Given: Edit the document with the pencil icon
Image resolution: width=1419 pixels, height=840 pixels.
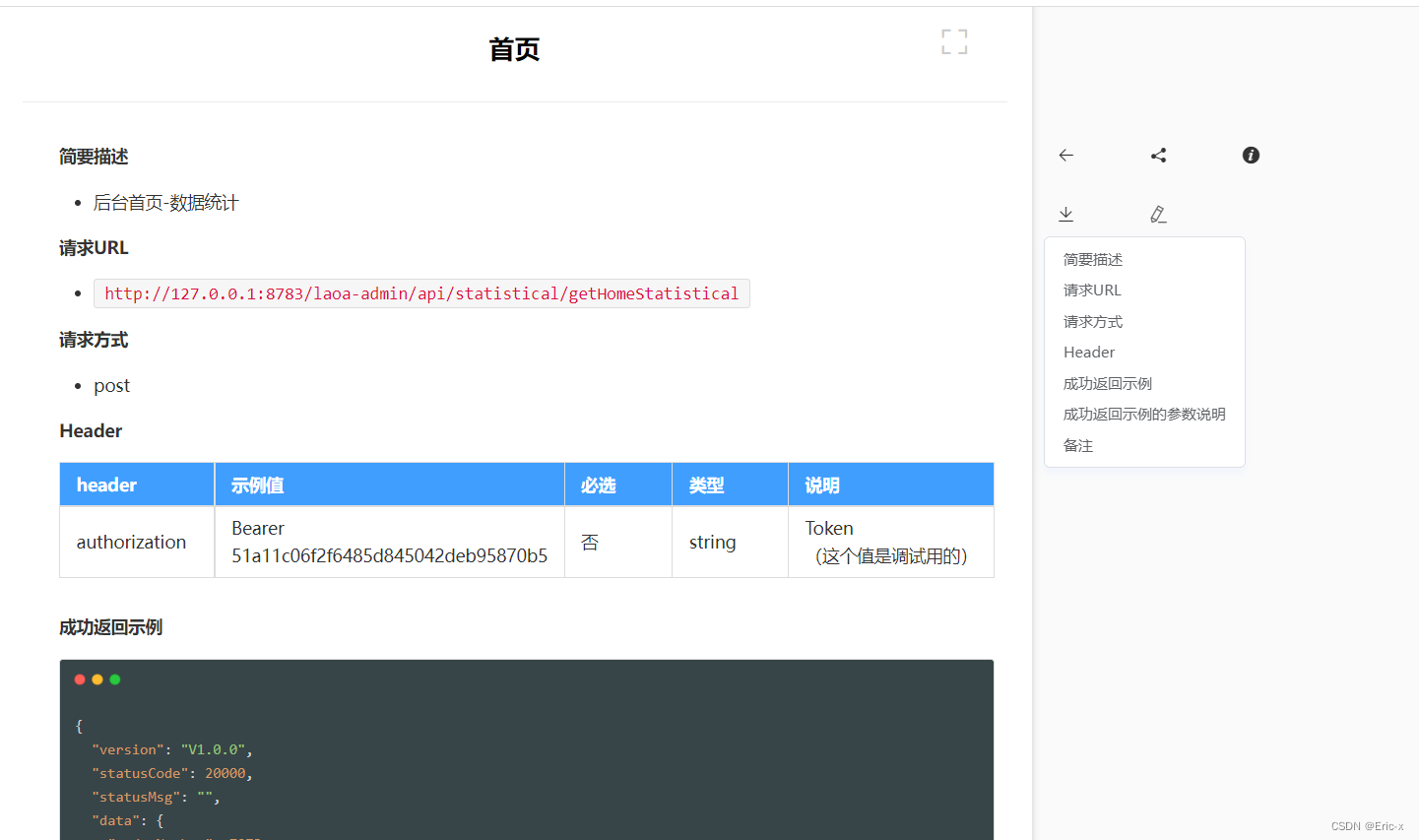Looking at the screenshot, I should [x=1158, y=214].
